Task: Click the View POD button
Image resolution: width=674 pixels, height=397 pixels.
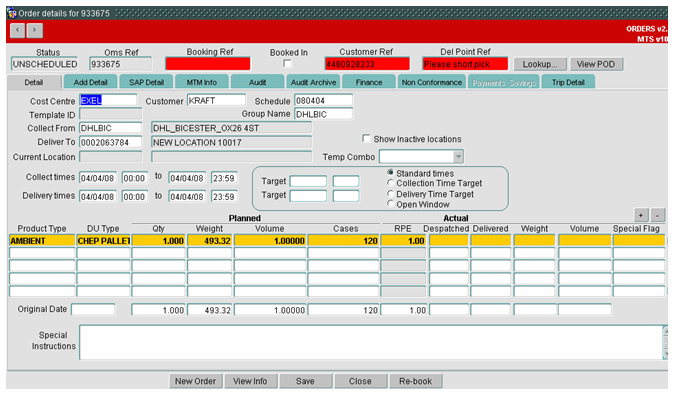Action: (x=596, y=64)
